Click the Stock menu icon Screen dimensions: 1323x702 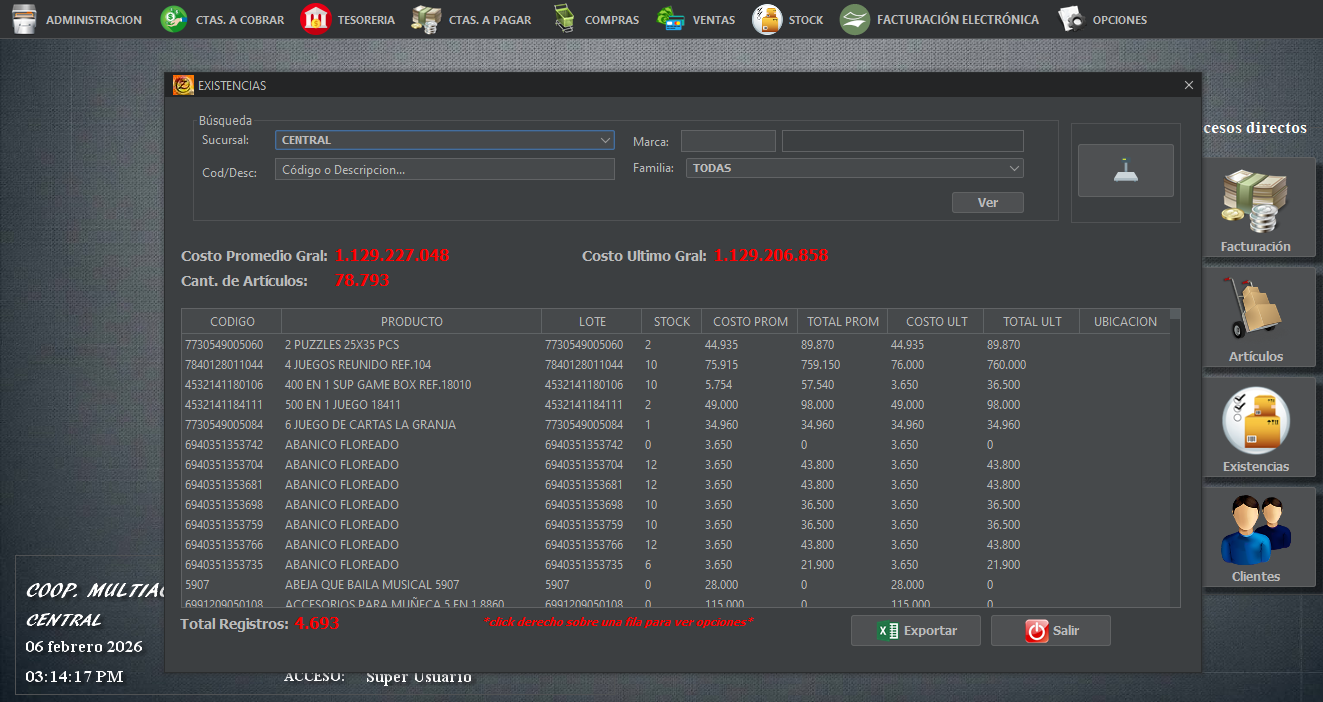(768, 18)
